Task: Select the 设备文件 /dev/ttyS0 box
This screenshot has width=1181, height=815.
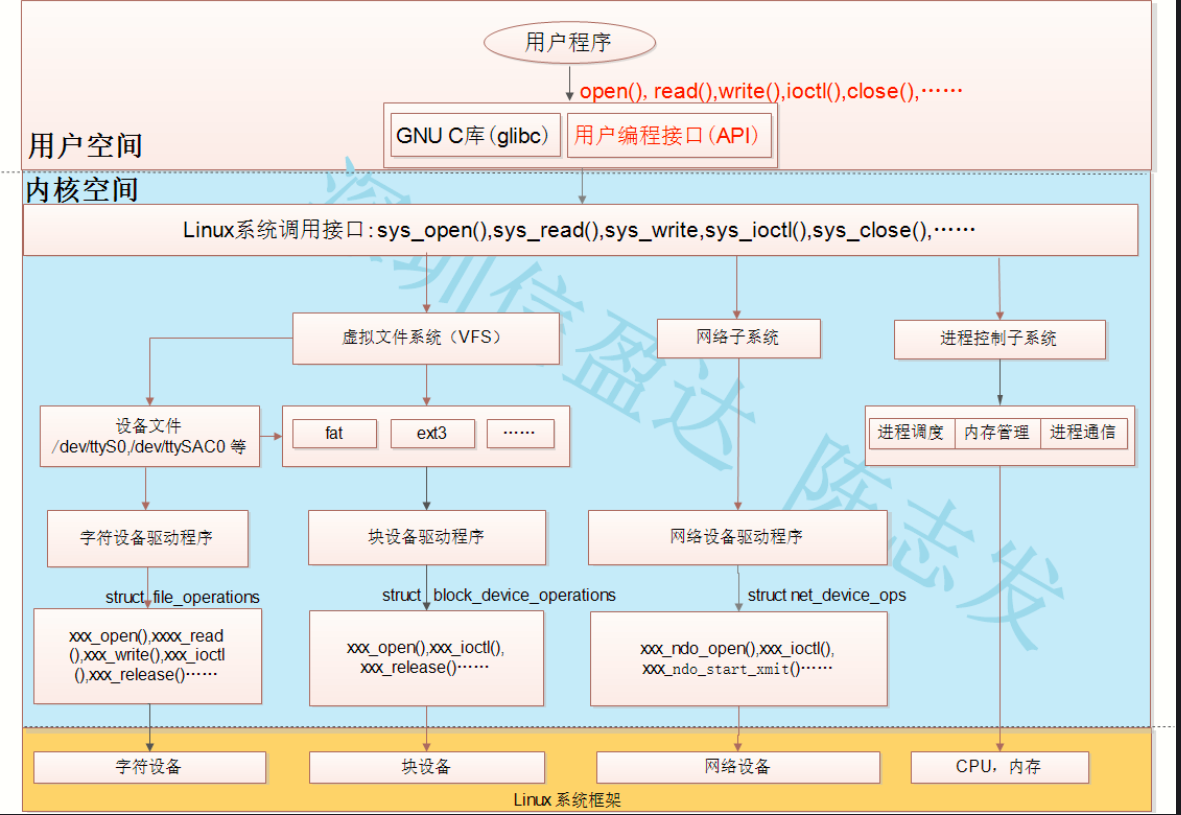Action: (x=149, y=436)
